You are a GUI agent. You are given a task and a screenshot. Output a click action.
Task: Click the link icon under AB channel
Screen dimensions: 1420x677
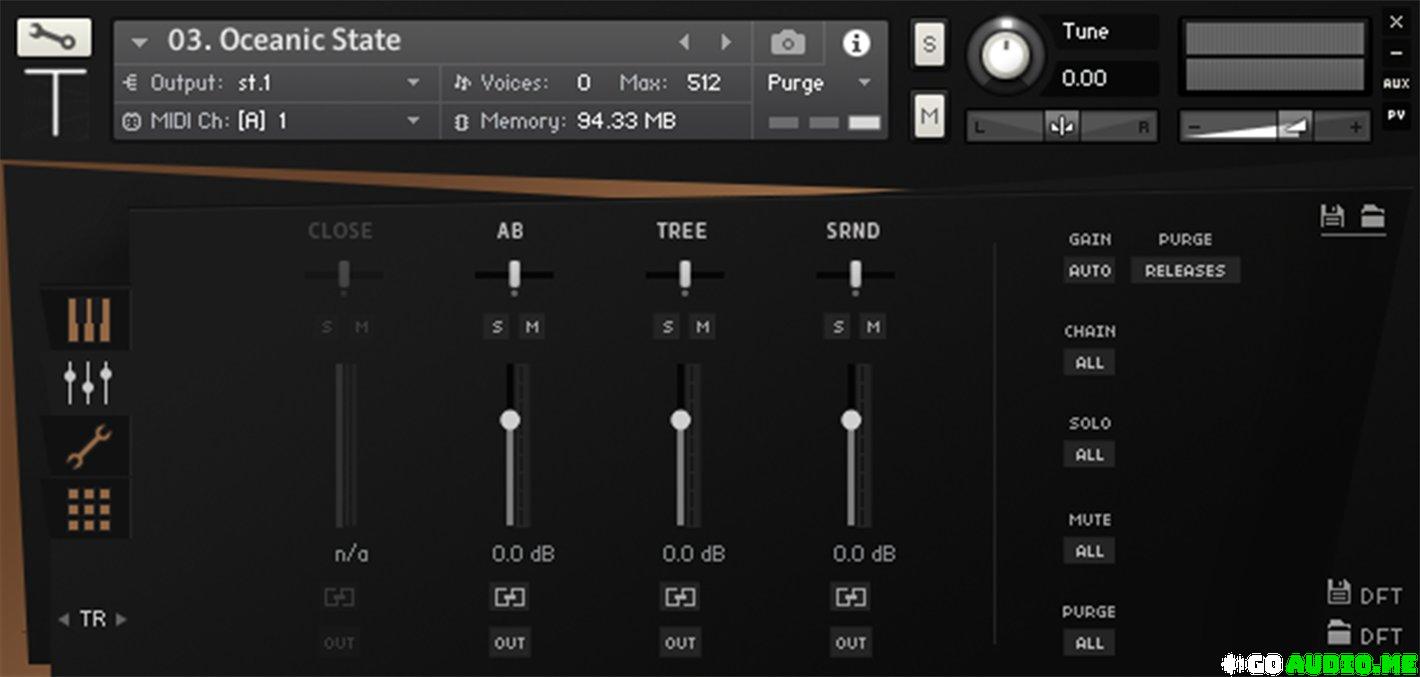510,597
